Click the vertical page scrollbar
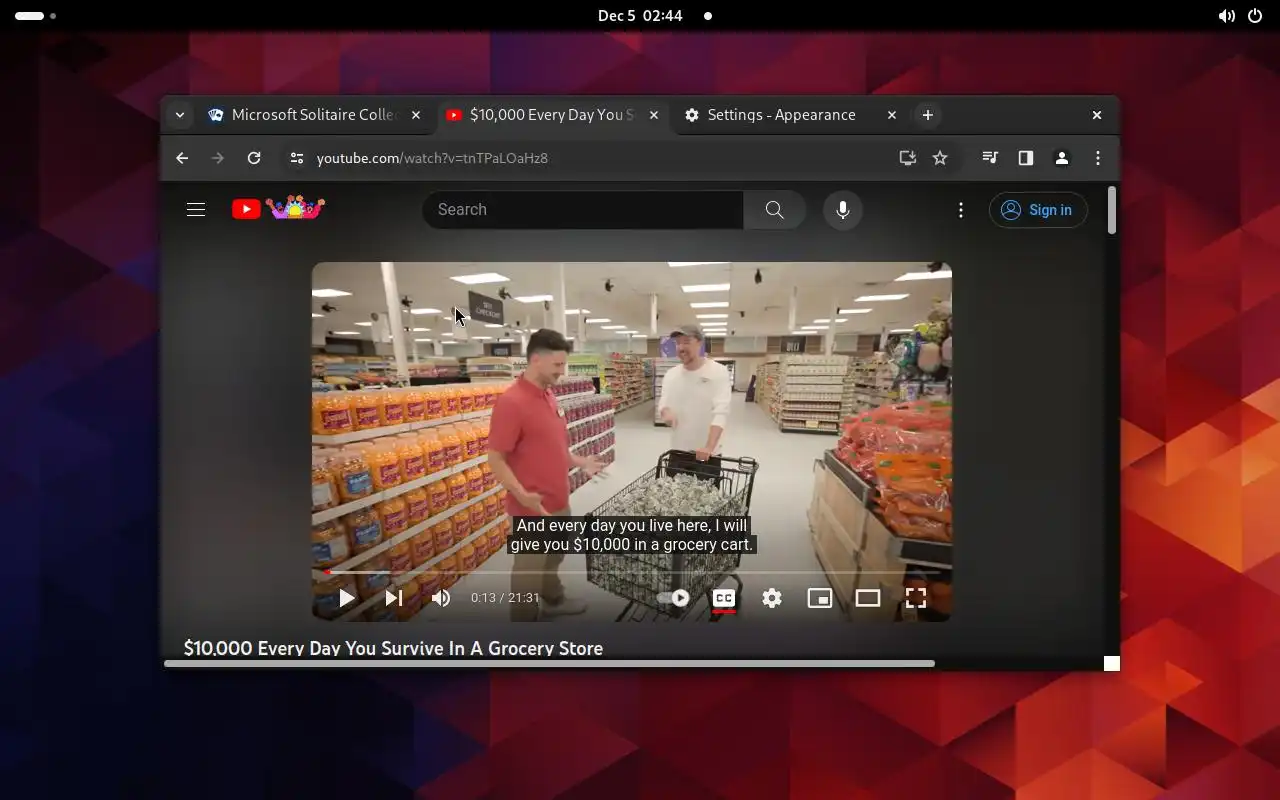Image resolution: width=1280 pixels, height=800 pixels. 1112,211
